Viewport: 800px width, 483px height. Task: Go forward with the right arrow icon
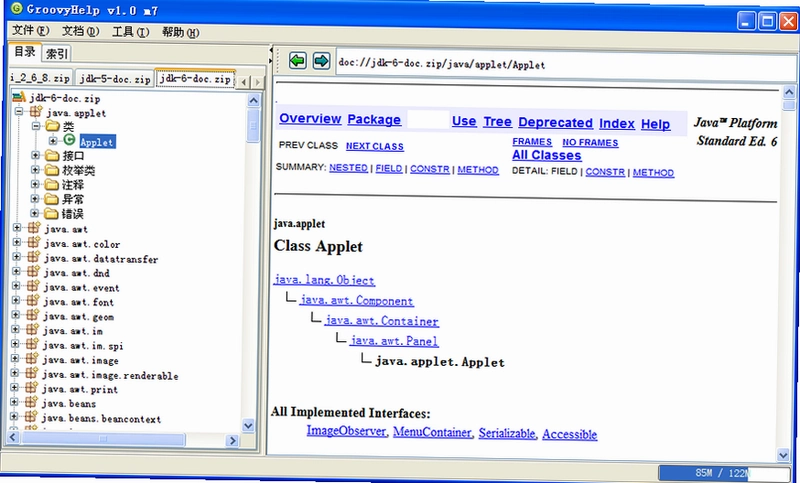321,61
